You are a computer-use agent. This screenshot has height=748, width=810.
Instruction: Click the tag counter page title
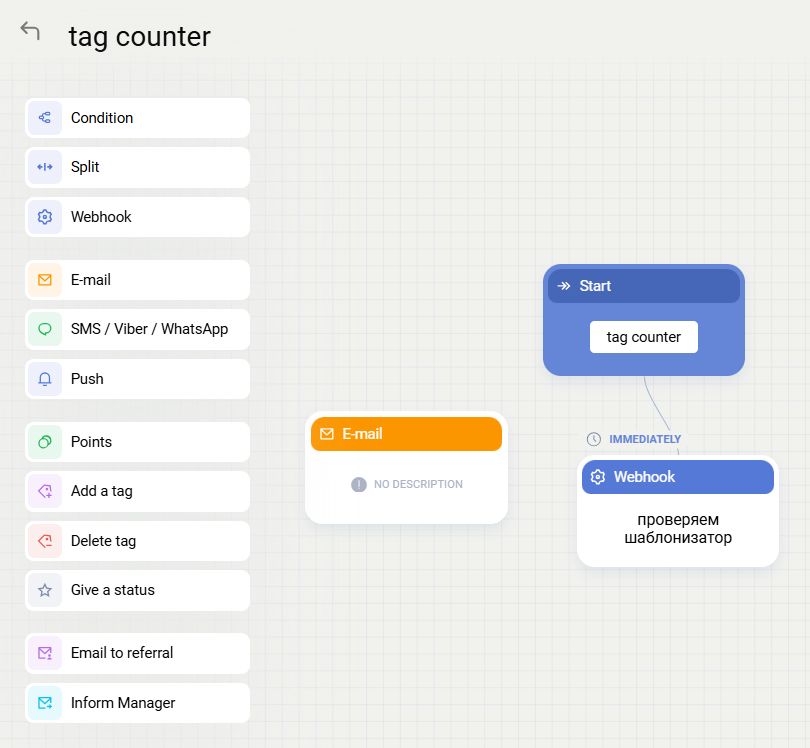[140, 37]
